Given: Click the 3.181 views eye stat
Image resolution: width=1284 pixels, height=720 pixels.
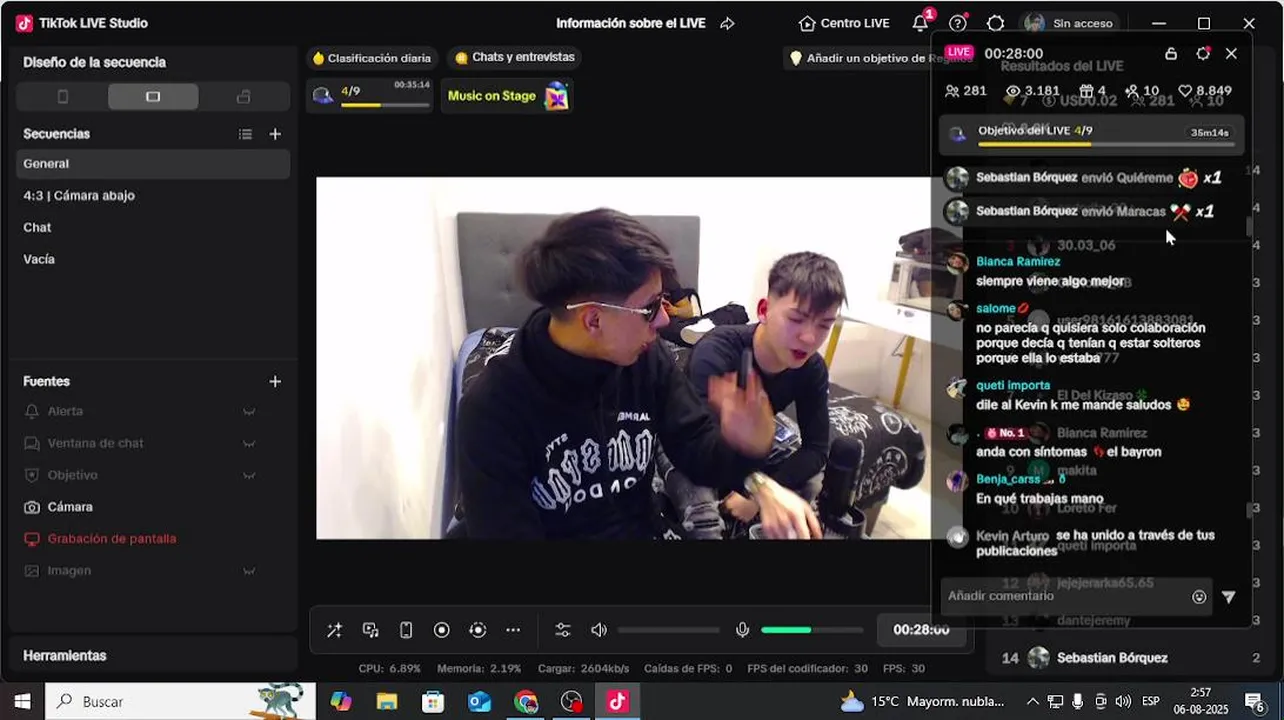Looking at the screenshot, I should click(1033, 91).
